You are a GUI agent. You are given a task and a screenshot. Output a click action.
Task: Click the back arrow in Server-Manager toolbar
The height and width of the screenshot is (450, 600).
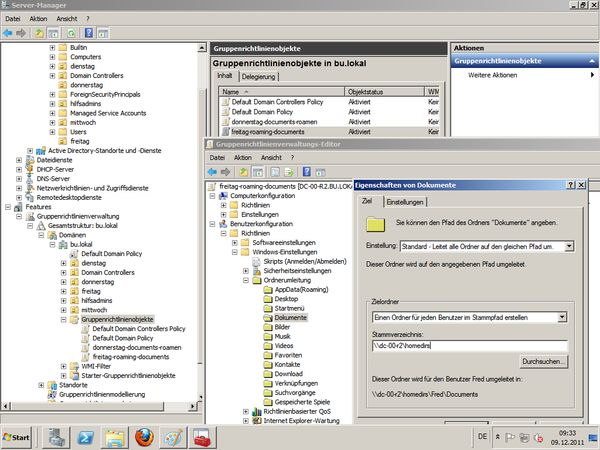pos(8,32)
